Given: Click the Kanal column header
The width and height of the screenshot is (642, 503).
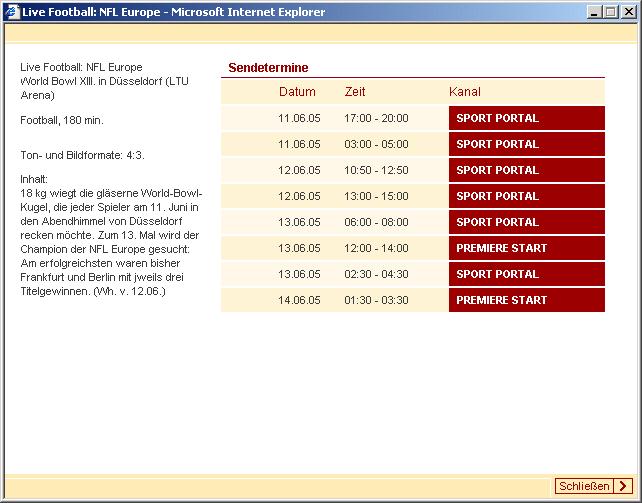Looking at the screenshot, I should [x=465, y=92].
